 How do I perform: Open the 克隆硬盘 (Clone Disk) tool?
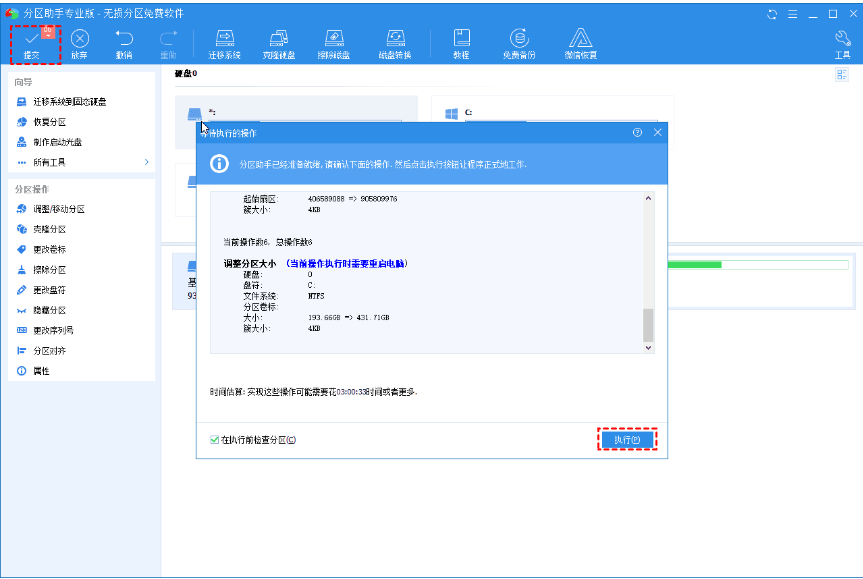click(x=279, y=43)
